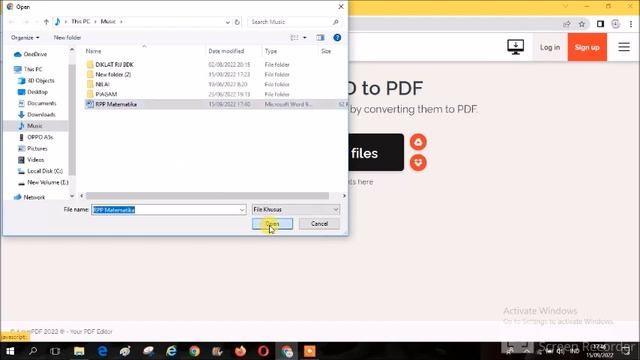Click the Dropbox upload icon
Image resolution: width=640 pixels, height=360 pixels.
(x=418, y=162)
